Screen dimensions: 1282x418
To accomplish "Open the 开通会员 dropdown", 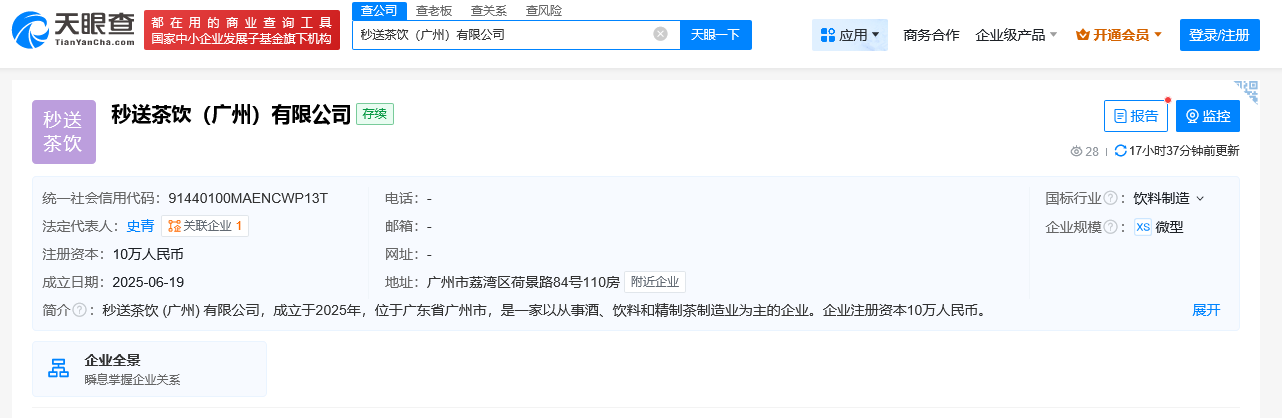I will [x=1119, y=35].
